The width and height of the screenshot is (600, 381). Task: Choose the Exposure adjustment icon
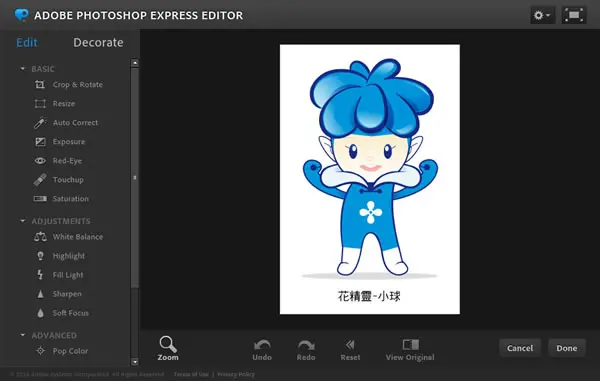40,142
